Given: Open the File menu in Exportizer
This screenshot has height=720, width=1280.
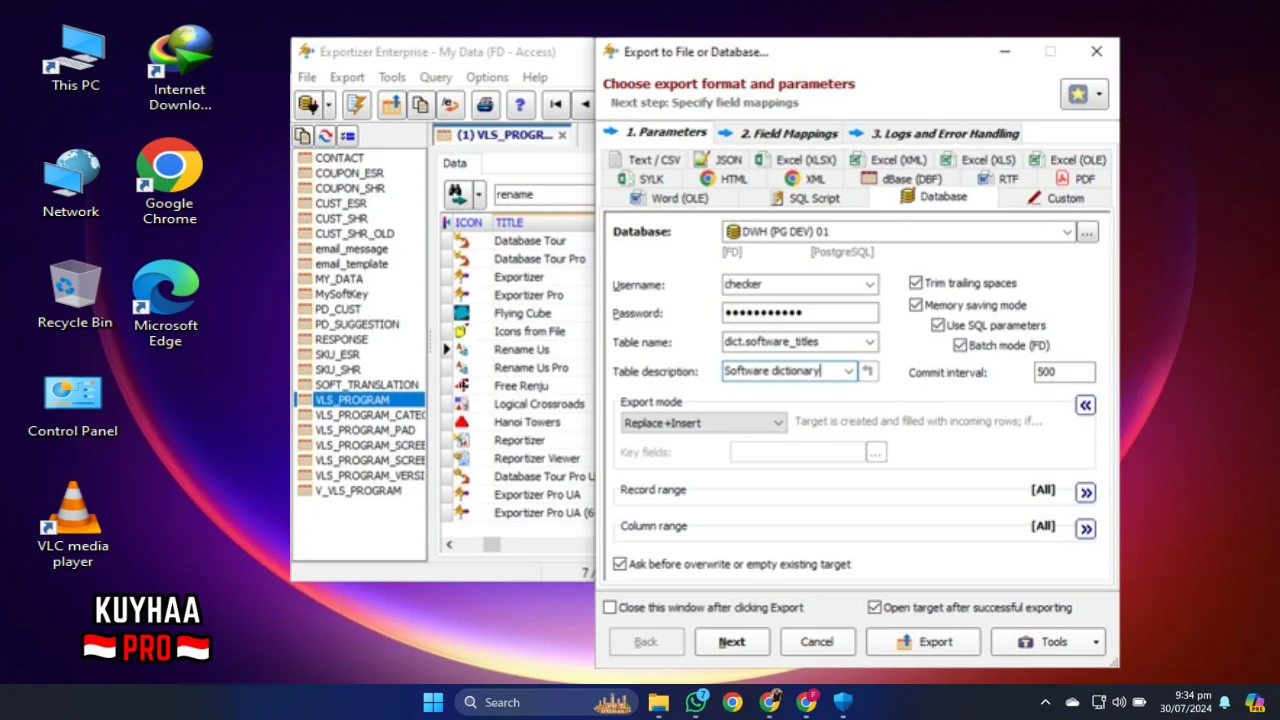Looking at the screenshot, I should coord(307,77).
